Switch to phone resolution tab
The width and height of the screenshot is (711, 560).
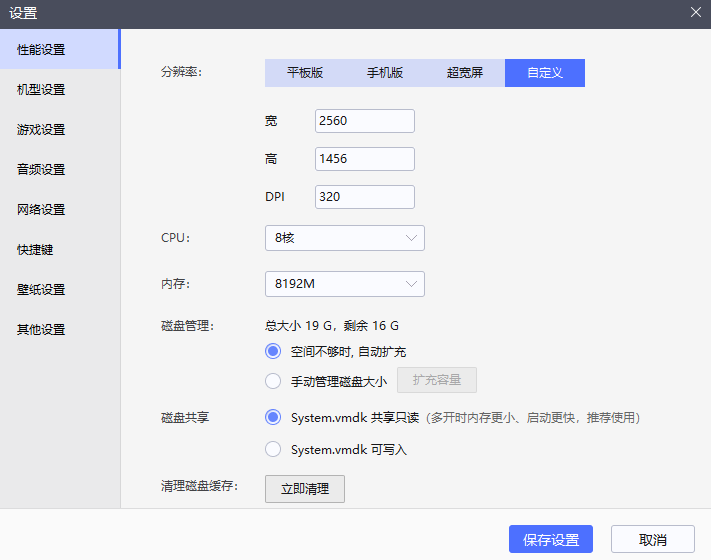(385, 73)
